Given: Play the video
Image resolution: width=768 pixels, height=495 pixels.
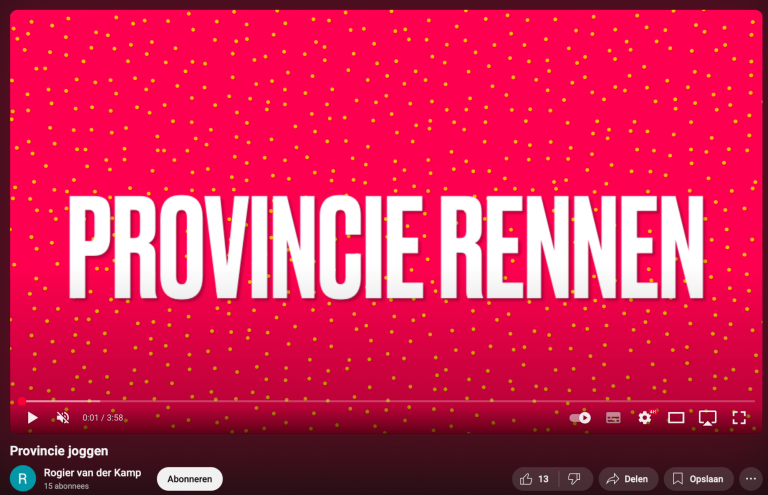Looking at the screenshot, I should (x=32, y=417).
